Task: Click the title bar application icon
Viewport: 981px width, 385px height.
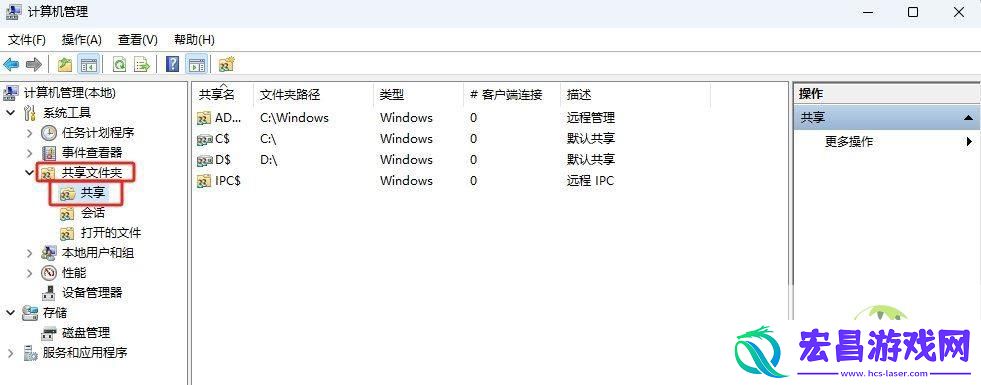Action: [x=15, y=12]
